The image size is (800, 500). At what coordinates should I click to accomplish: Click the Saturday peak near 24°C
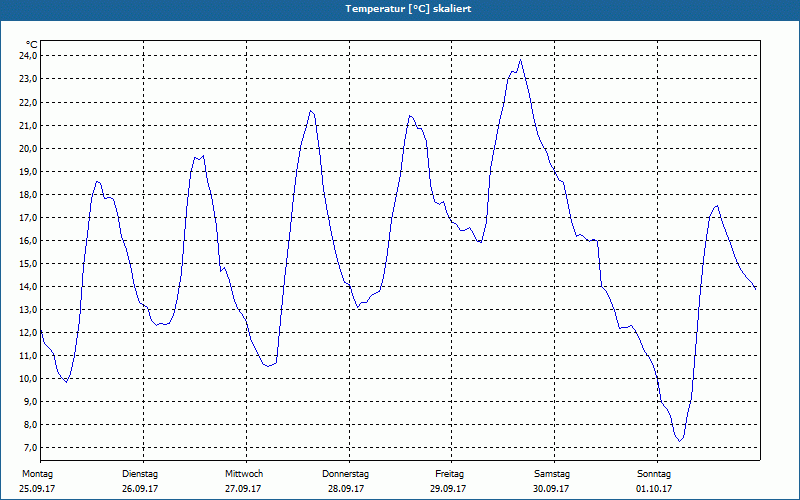520,60
